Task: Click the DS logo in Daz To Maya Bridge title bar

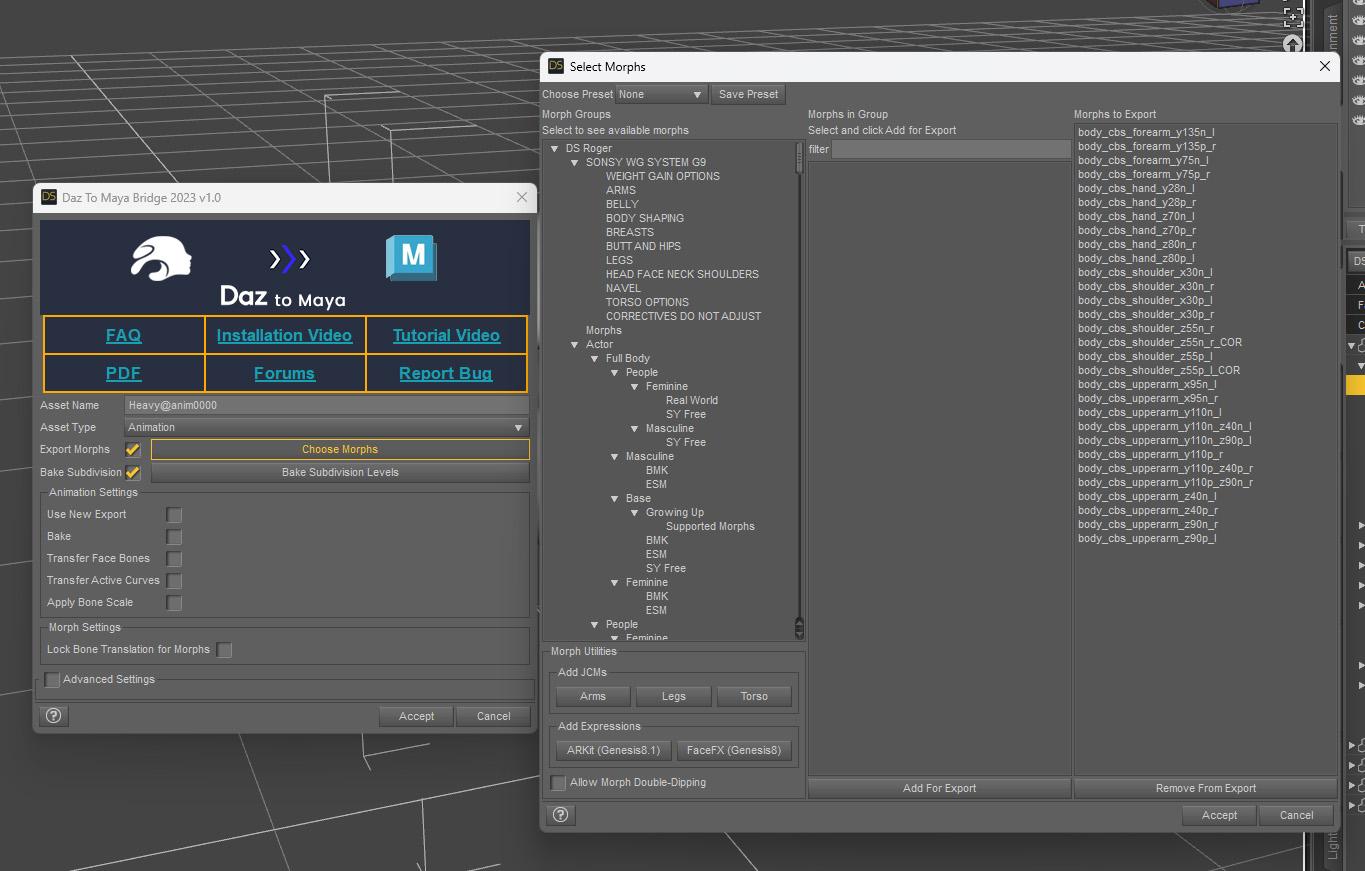Action: click(x=48, y=197)
